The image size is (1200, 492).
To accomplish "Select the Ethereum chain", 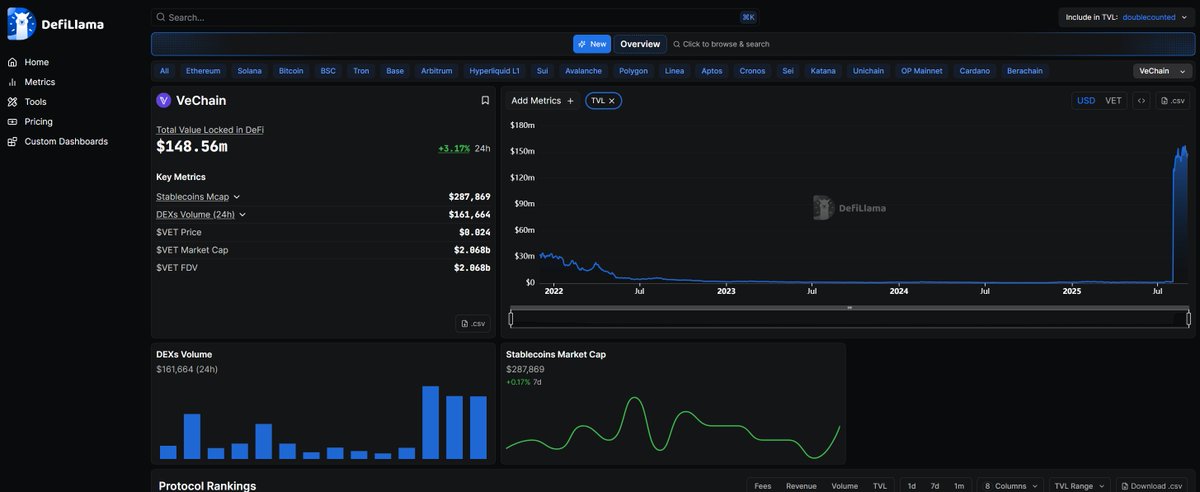I will pos(203,71).
